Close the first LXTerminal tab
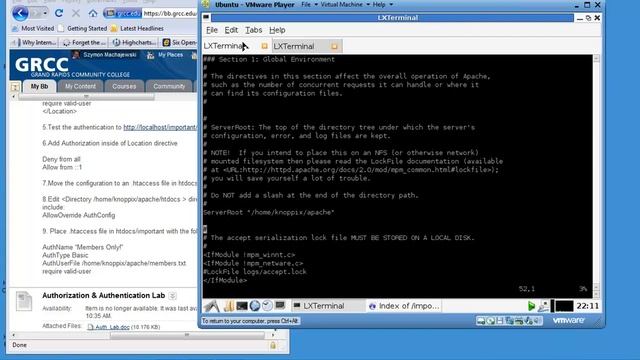 (264, 46)
